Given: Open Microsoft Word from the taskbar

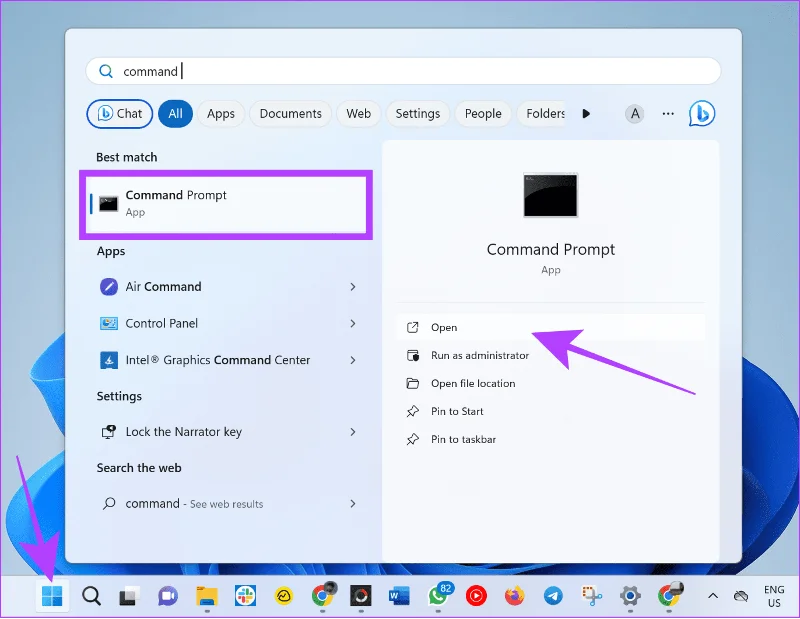Looking at the screenshot, I should pos(399,596).
